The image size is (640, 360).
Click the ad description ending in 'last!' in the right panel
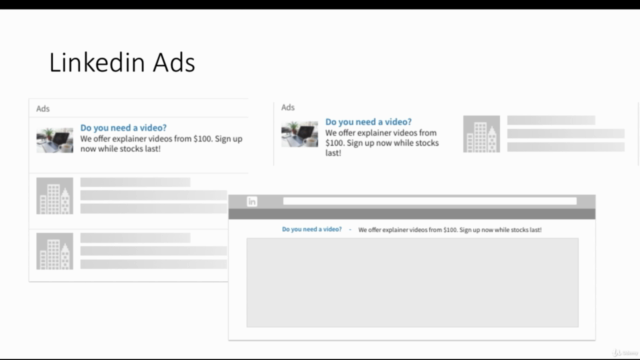point(382,143)
